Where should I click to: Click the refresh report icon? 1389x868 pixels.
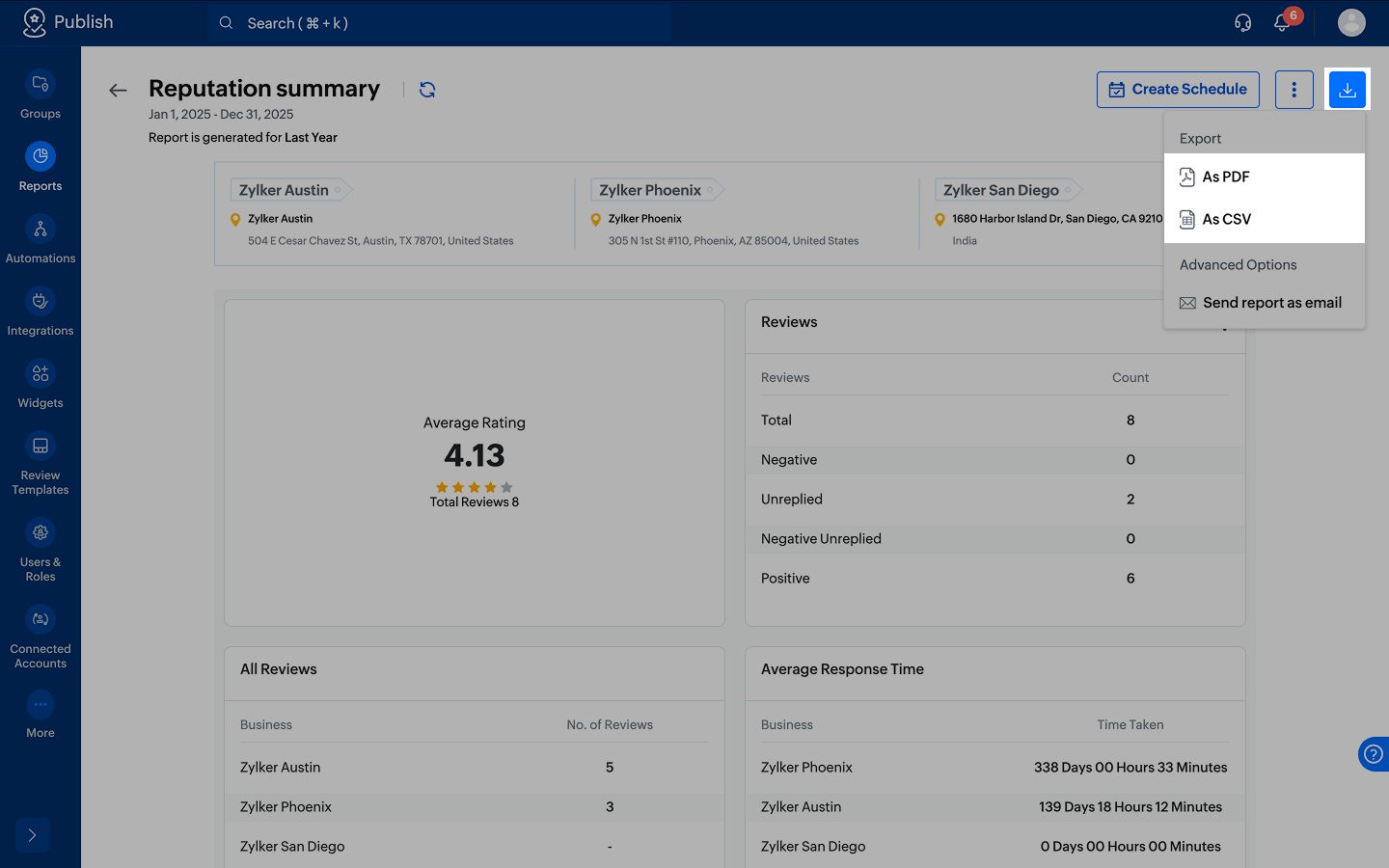427,90
